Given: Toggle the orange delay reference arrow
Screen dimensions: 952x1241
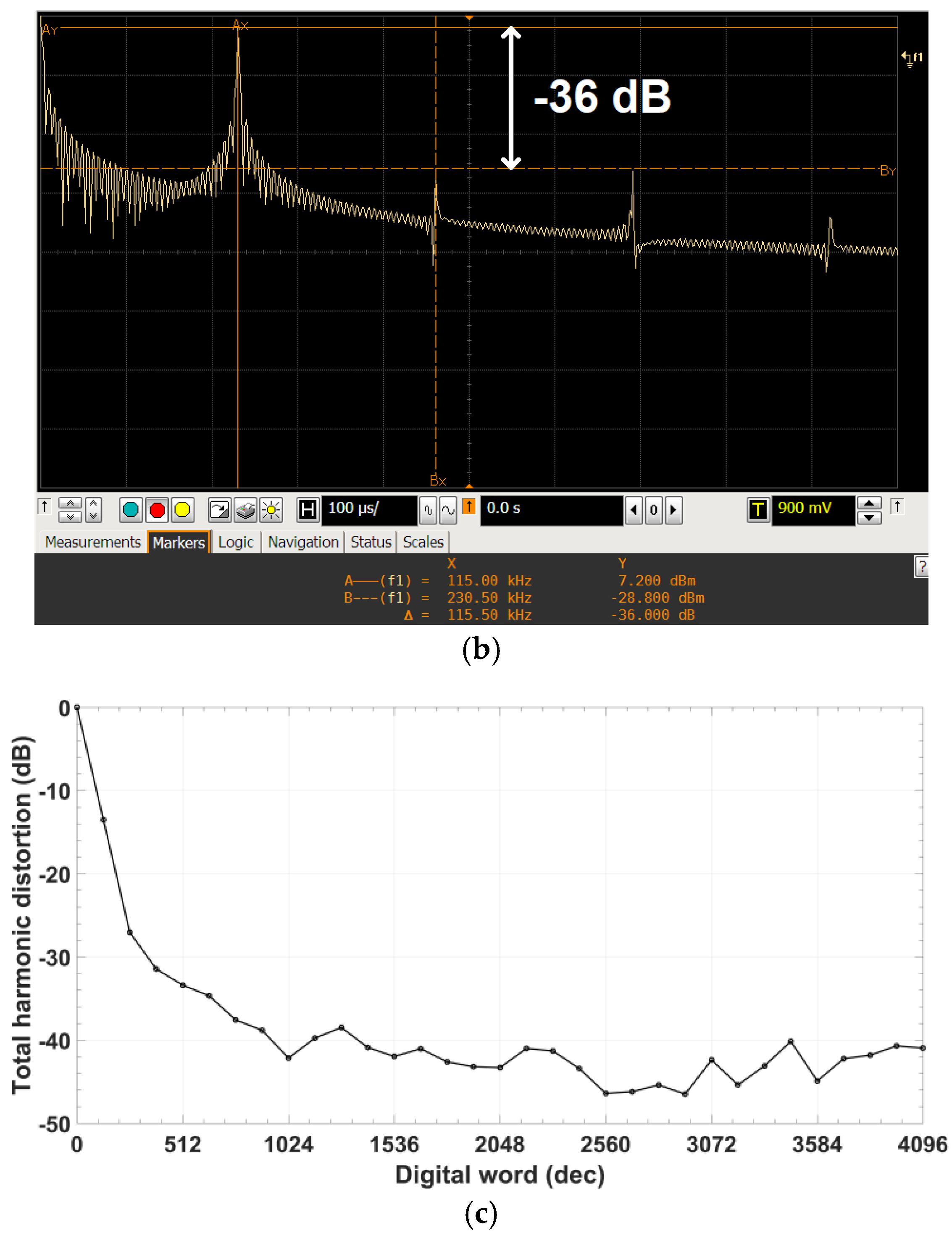Looking at the screenshot, I should tap(468, 506).
